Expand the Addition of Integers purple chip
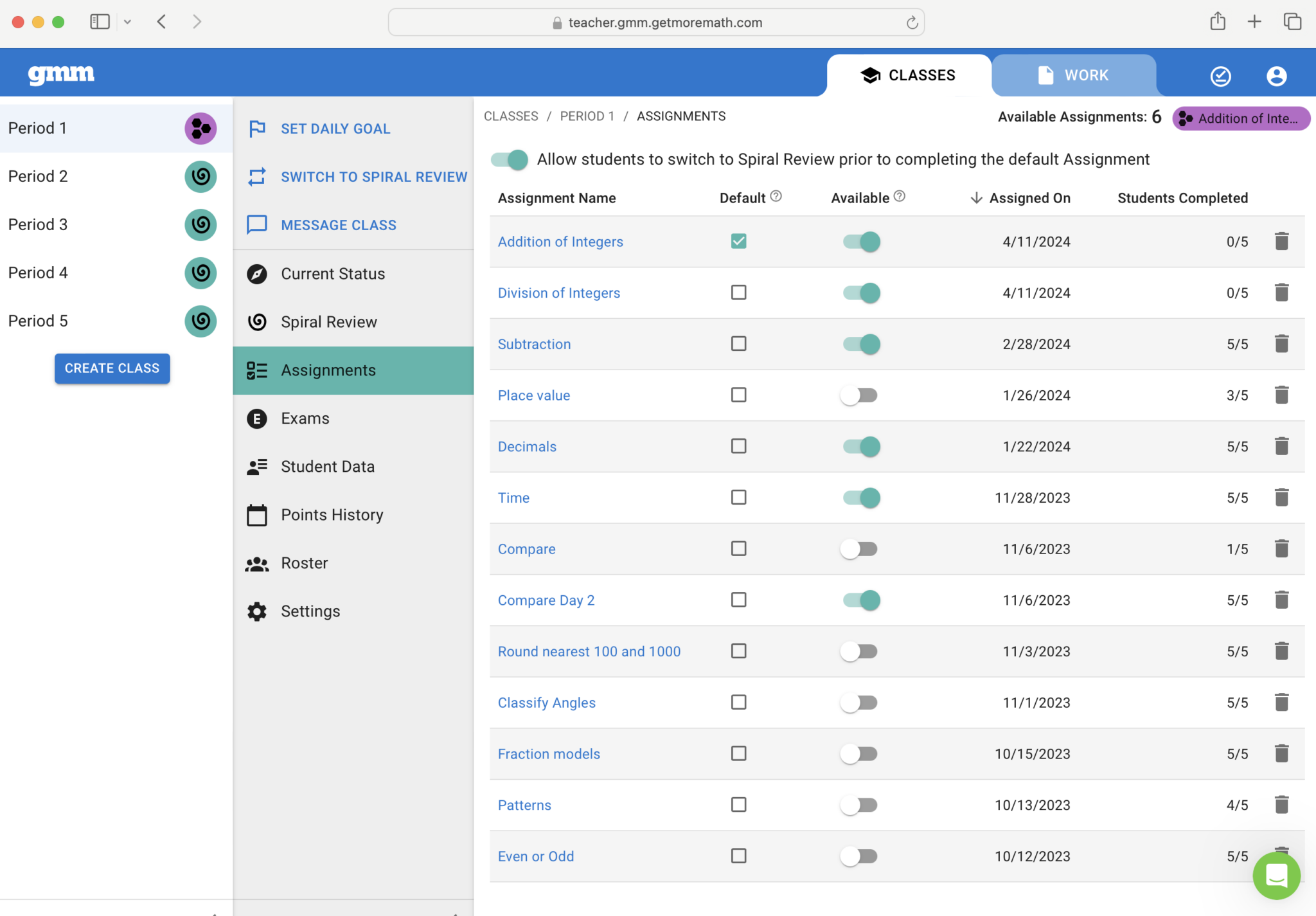 point(1241,118)
